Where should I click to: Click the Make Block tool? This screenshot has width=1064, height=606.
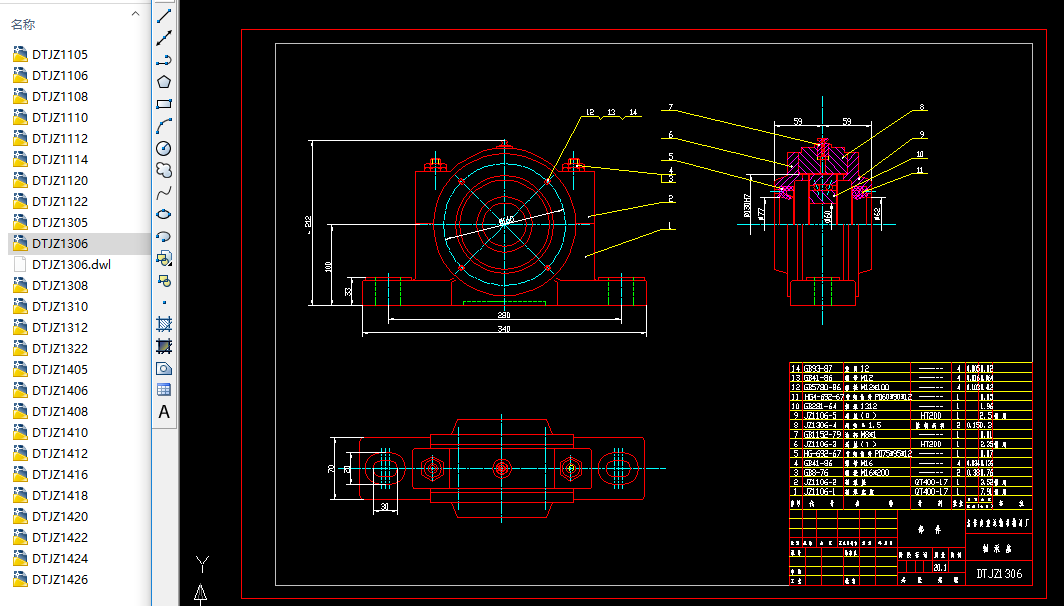pos(164,280)
